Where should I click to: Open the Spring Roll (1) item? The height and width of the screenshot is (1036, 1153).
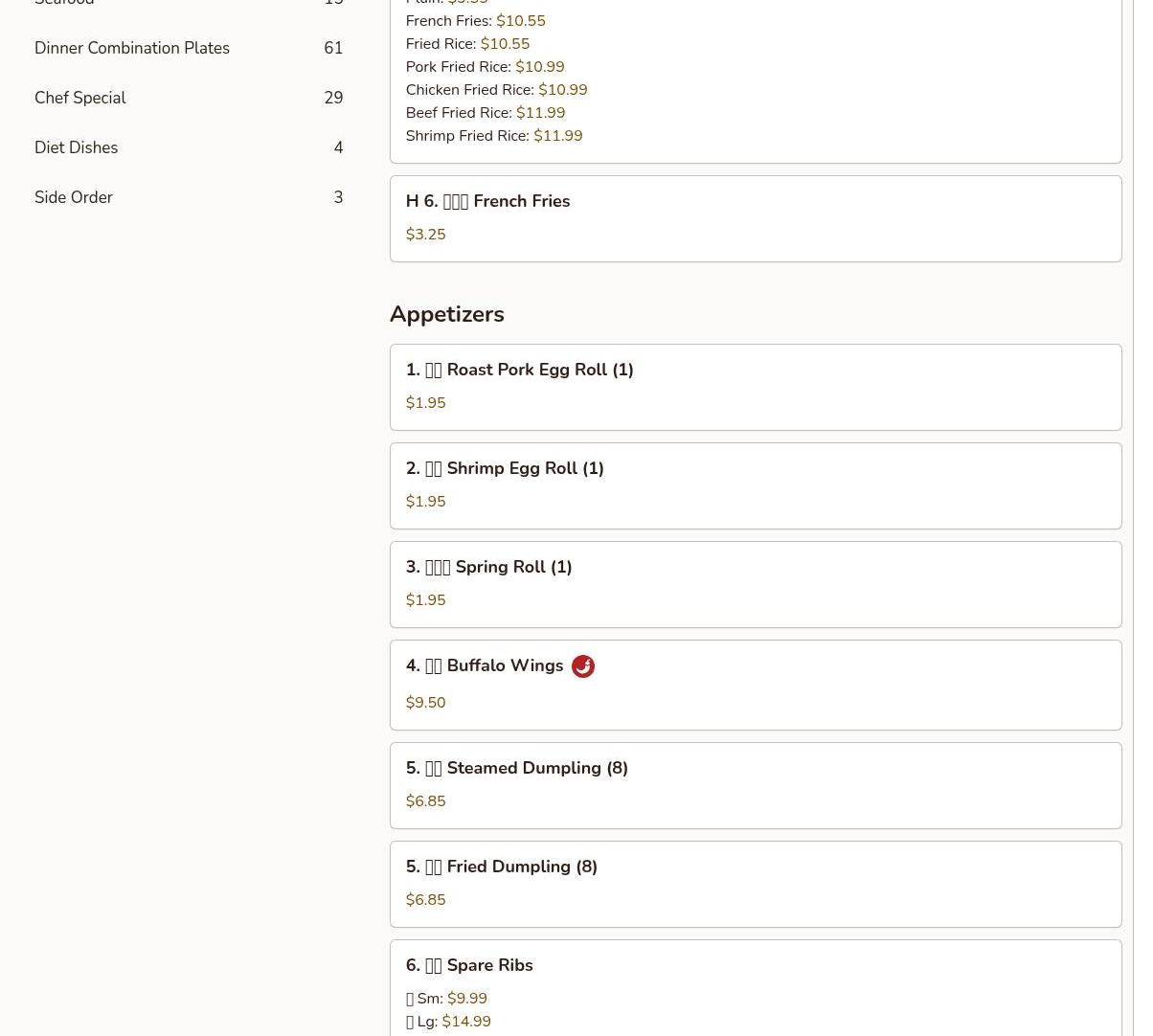coord(488,567)
